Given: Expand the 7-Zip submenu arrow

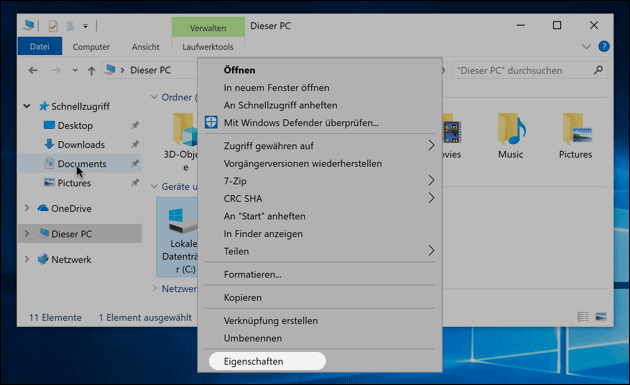Looking at the screenshot, I should click(431, 180).
